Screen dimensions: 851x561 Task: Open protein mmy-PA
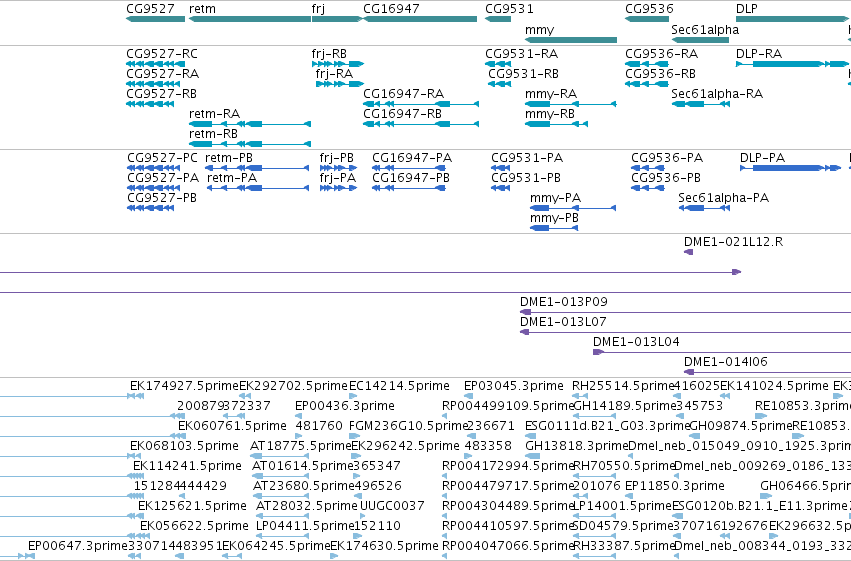tap(573, 208)
